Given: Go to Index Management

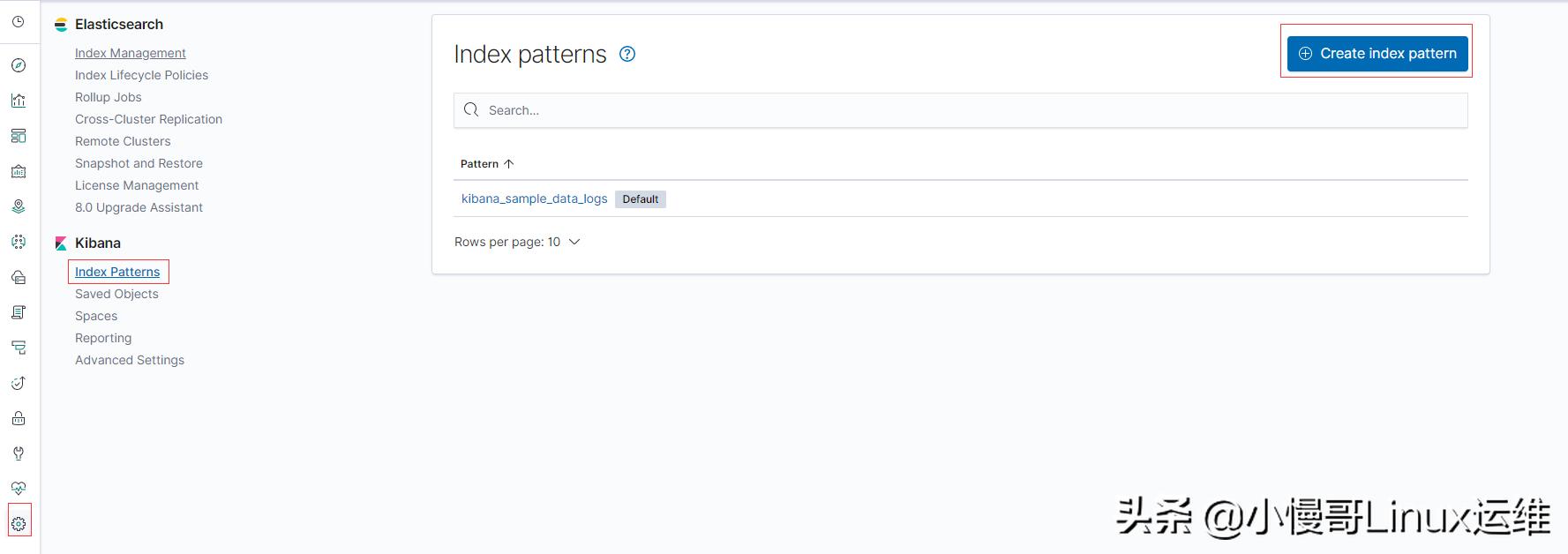Looking at the screenshot, I should tap(131, 53).
